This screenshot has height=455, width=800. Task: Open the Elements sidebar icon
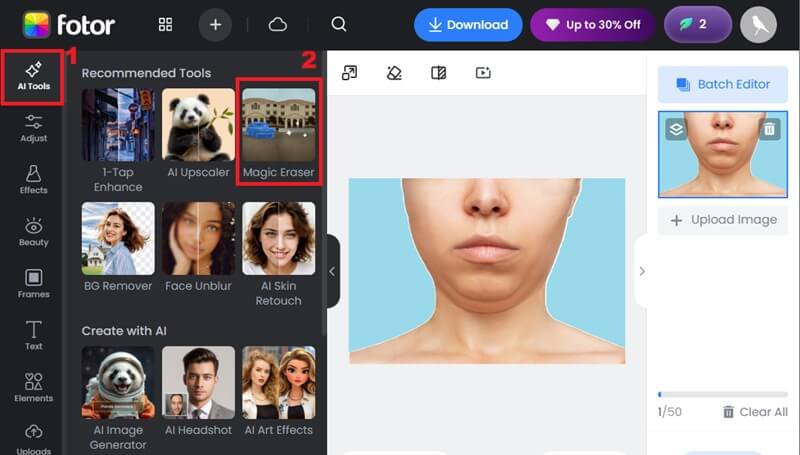tap(33, 387)
